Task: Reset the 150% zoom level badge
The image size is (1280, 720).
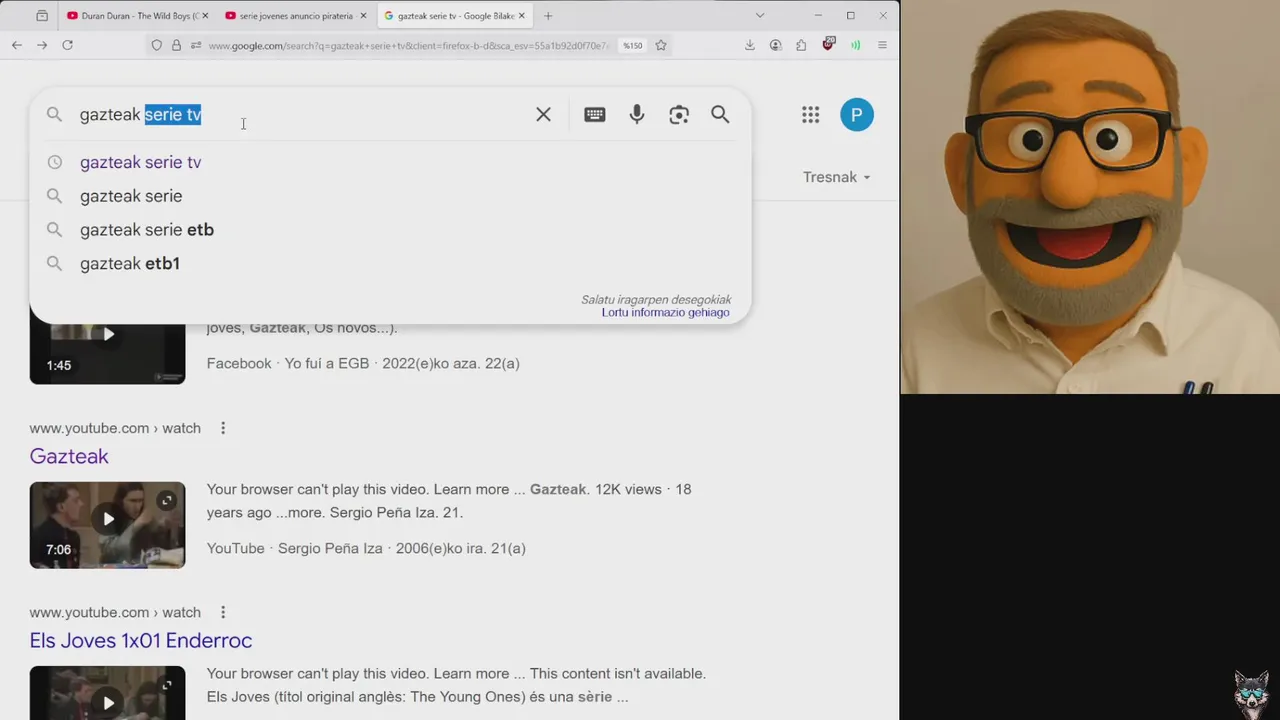Action: [x=633, y=45]
